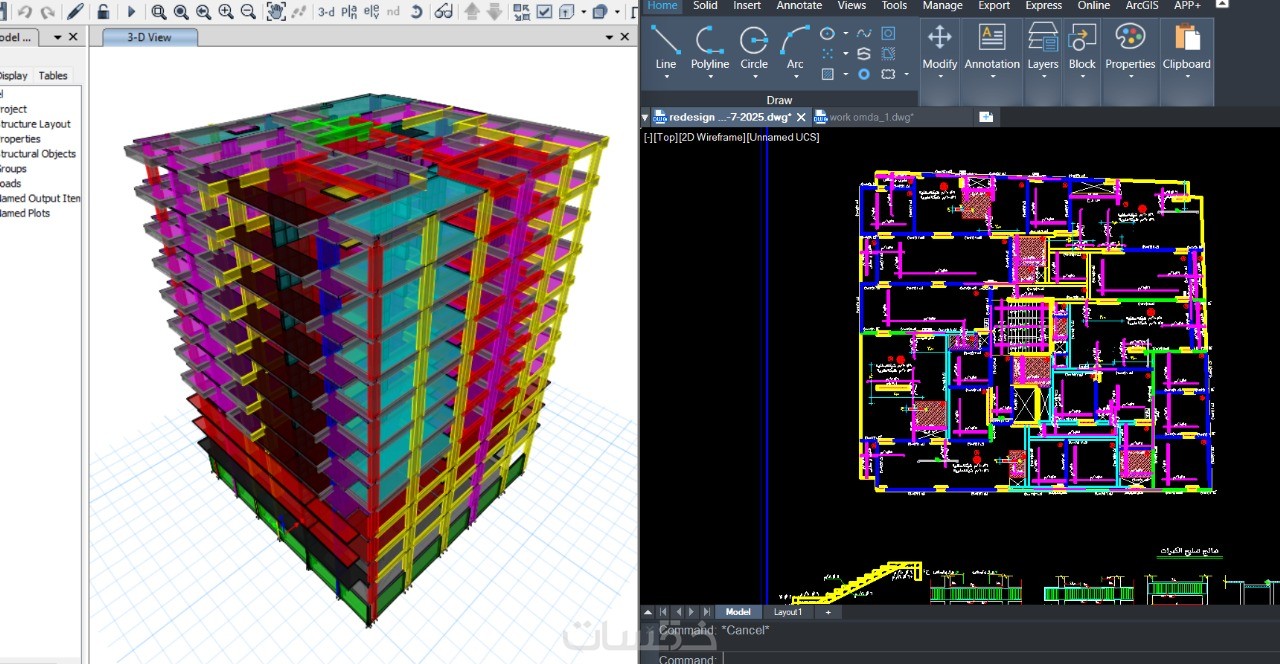Collapse the ribbon with up-arrow button
Viewport: 1280px width, 664px height.
(x=1222, y=5)
